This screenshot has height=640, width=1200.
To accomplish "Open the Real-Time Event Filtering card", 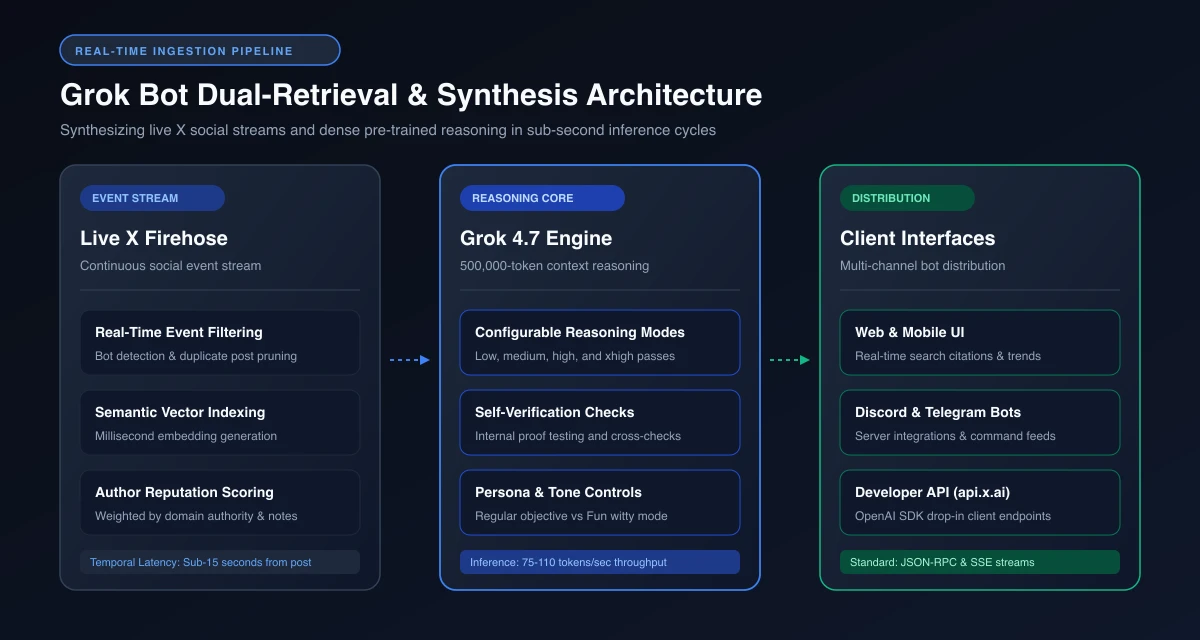I will (220, 342).
